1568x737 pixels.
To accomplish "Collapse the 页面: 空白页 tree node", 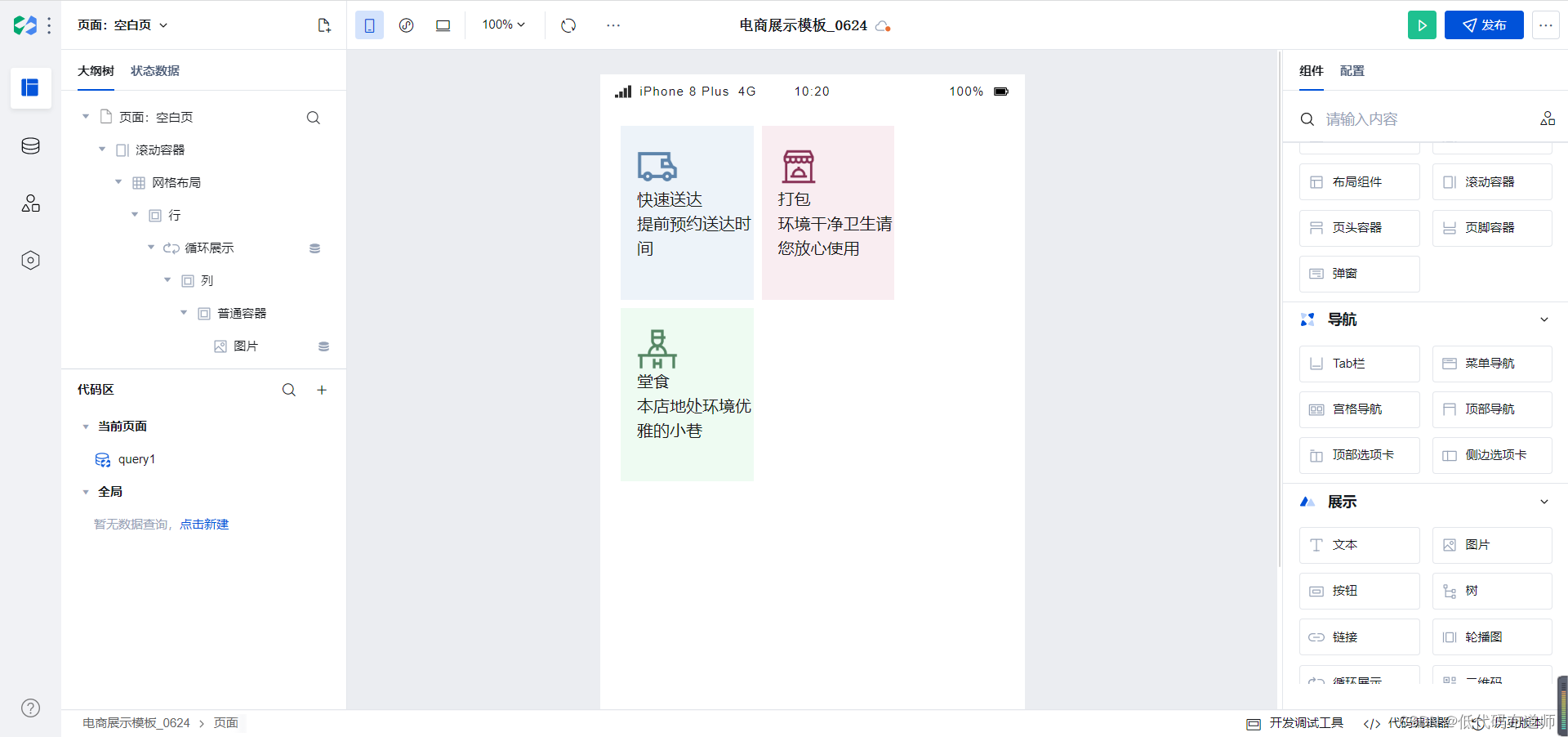I will (x=86, y=117).
